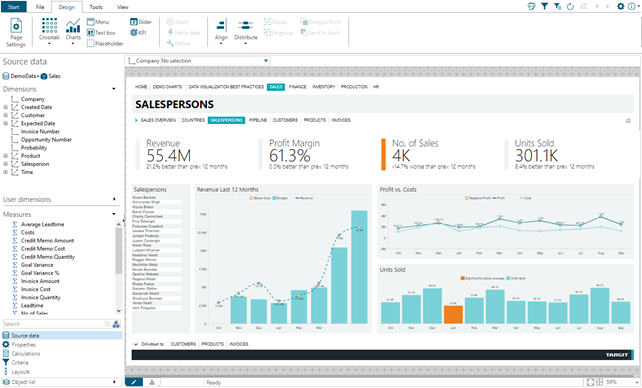
Task: Click the Revenue 55.4M KPI
Action: pos(182,154)
